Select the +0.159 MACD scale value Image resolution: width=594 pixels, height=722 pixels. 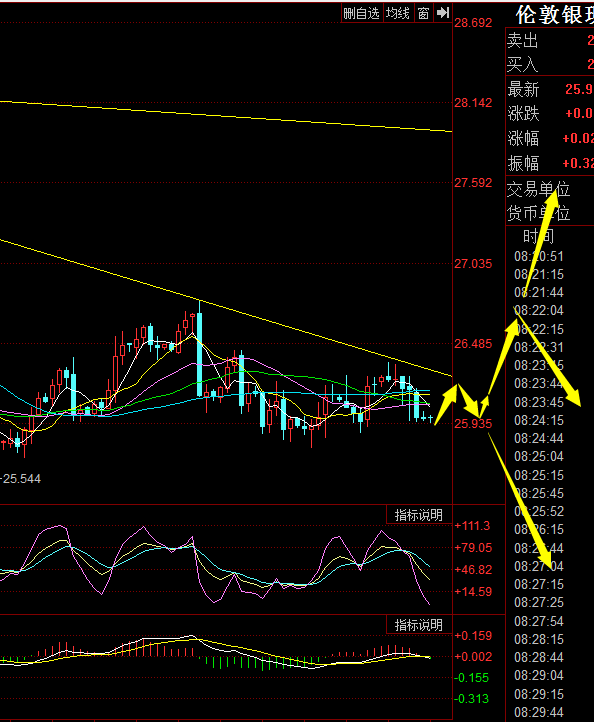click(x=473, y=636)
